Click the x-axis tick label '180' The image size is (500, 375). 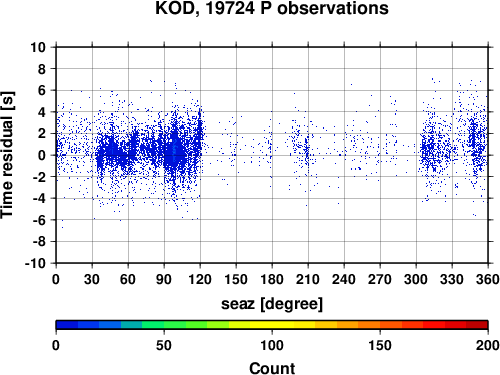click(272, 279)
